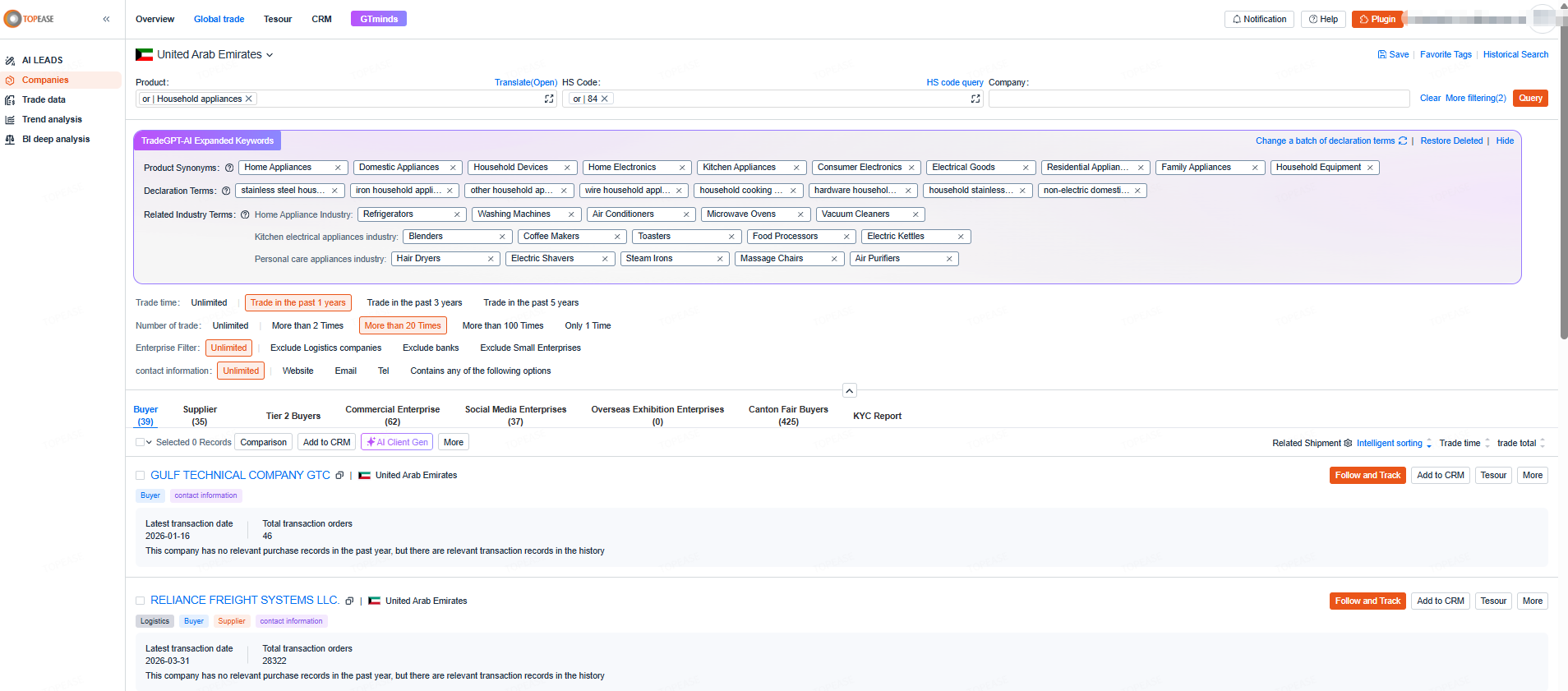Select Only 1 Time option
This screenshot has width=1568, height=691.
pos(588,326)
